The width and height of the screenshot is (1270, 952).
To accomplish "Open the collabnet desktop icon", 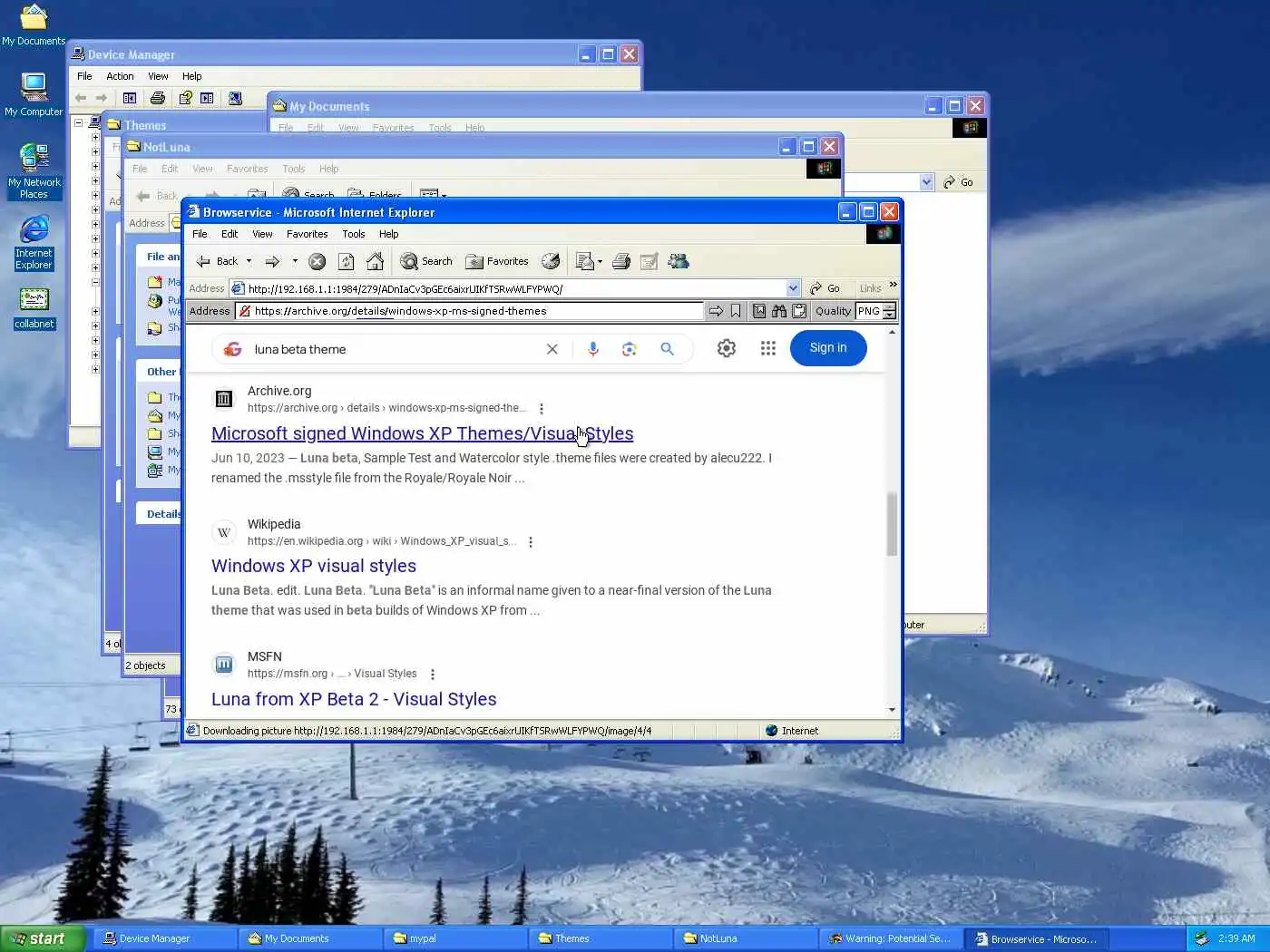I will coord(34,308).
